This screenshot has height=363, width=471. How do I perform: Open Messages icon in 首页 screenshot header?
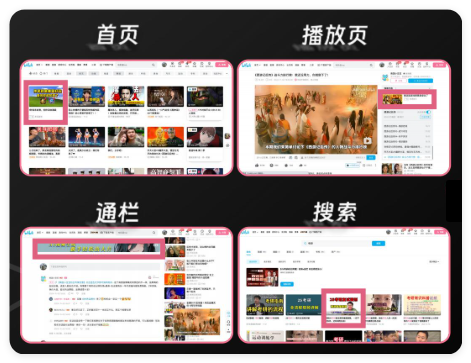point(180,64)
